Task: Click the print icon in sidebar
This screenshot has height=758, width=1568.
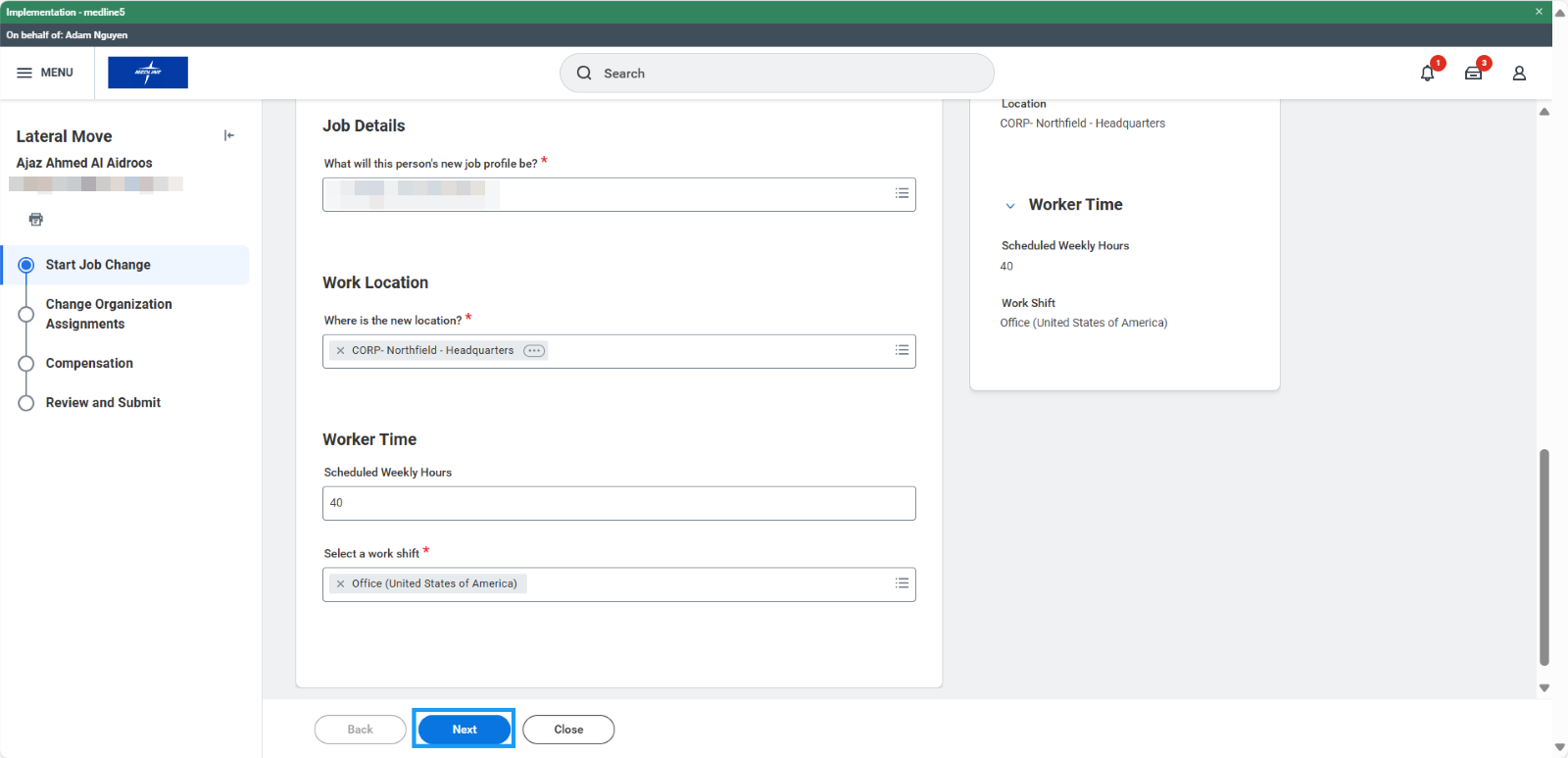Action: click(36, 220)
